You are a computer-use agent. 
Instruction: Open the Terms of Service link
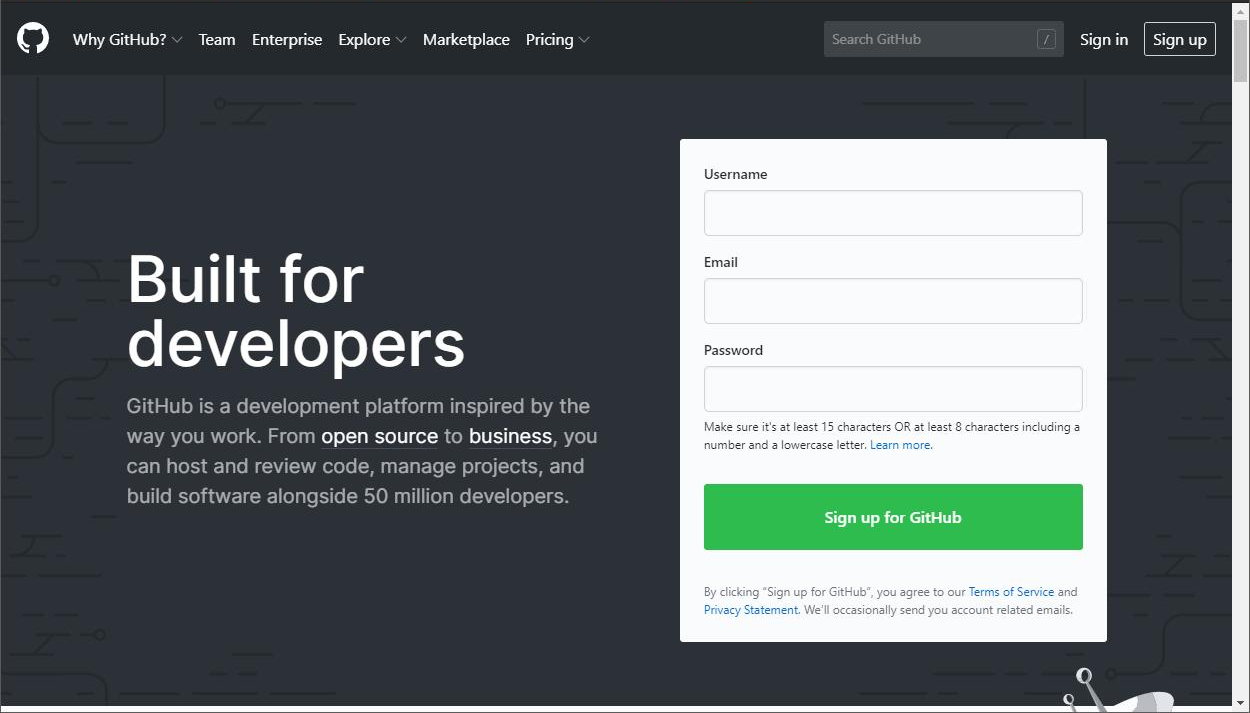[x=1011, y=592]
